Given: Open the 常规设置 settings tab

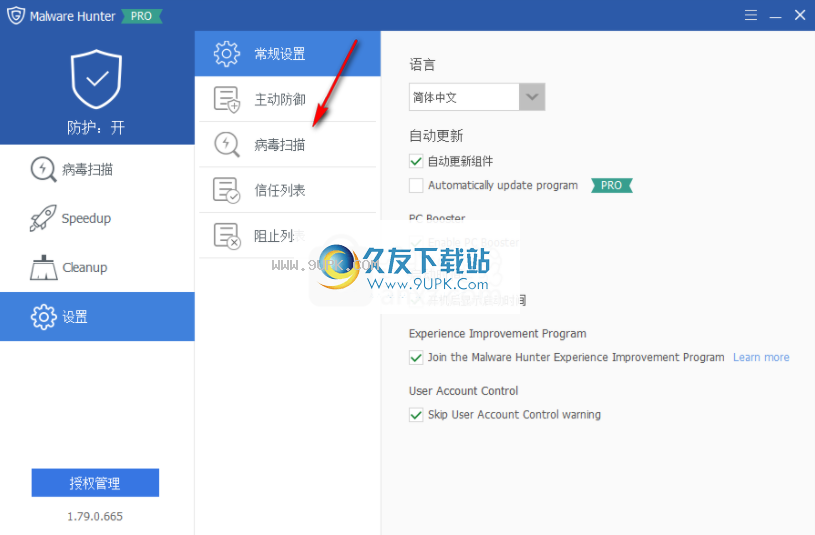Looking at the screenshot, I should [x=287, y=54].
